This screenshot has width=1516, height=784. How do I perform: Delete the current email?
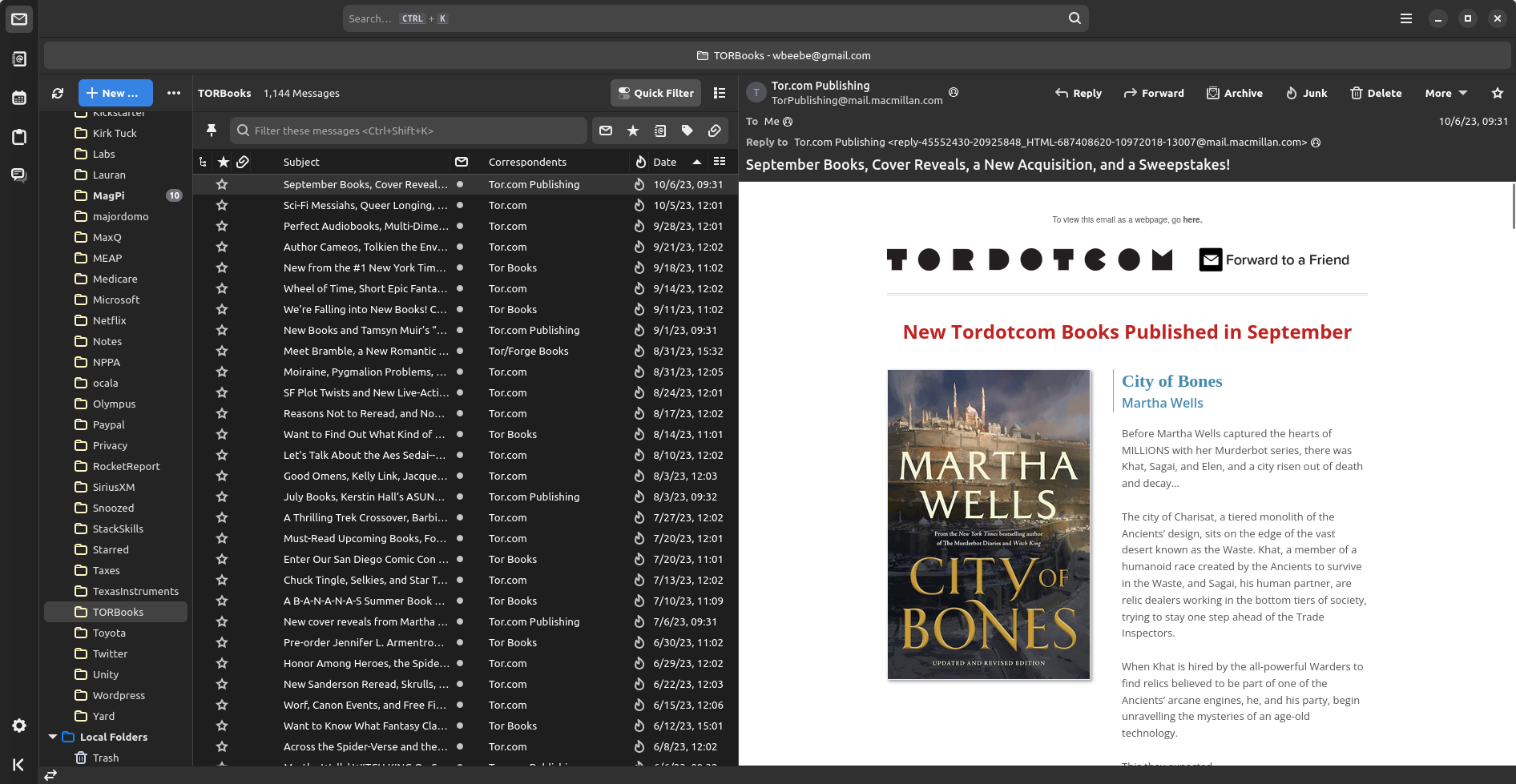tap(1376, 93)
